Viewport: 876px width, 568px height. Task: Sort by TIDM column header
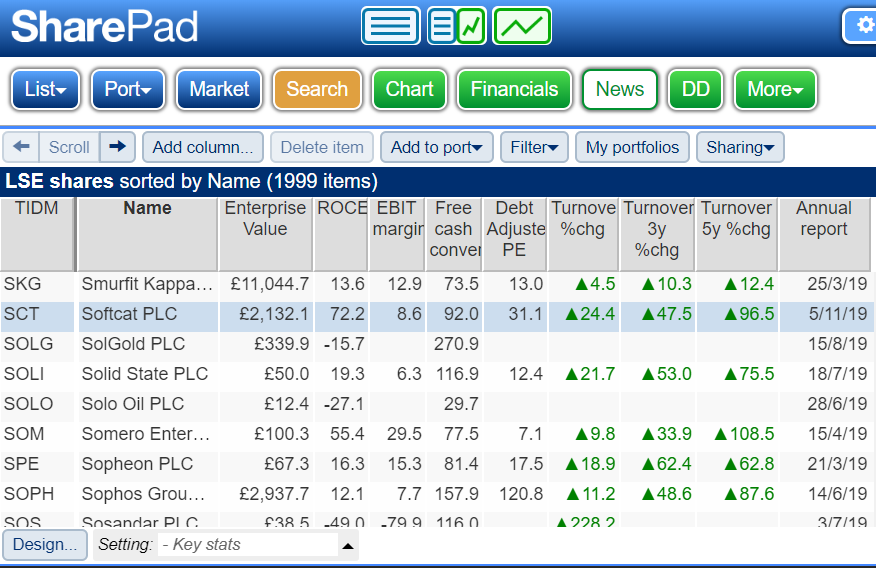click(37, 234)
